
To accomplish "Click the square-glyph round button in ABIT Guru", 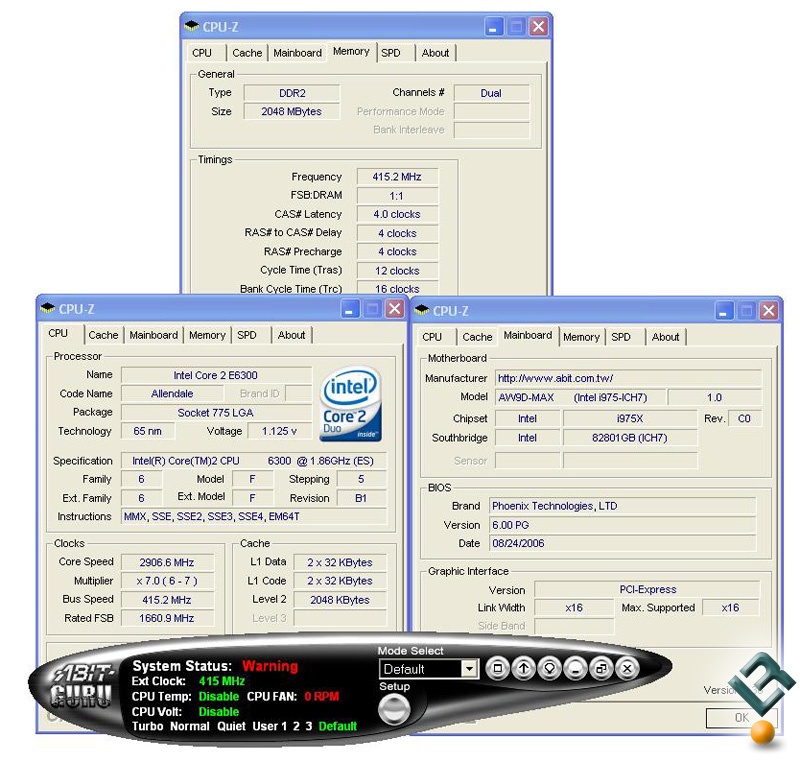I will point(497,668).
